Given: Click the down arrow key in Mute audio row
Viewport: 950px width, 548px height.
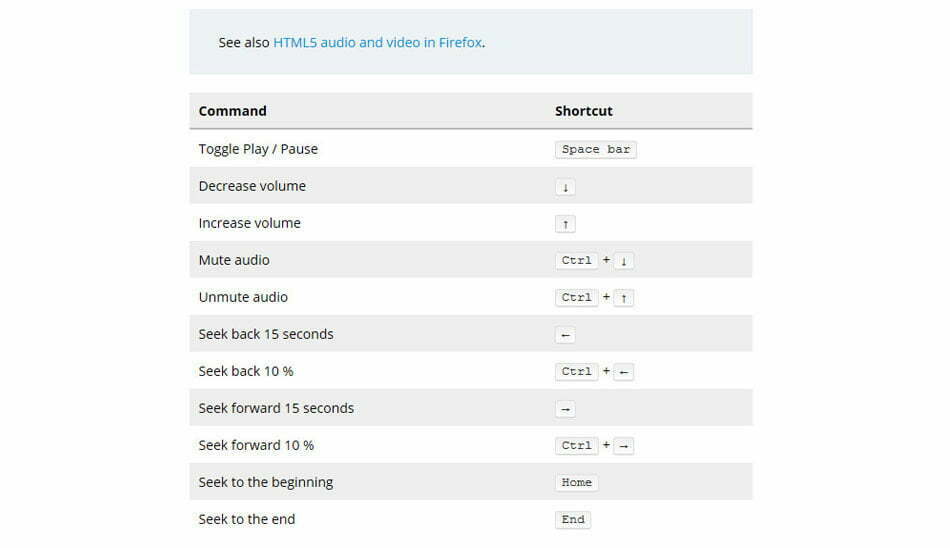Looking at the screenshot, I should coord(623,261).
